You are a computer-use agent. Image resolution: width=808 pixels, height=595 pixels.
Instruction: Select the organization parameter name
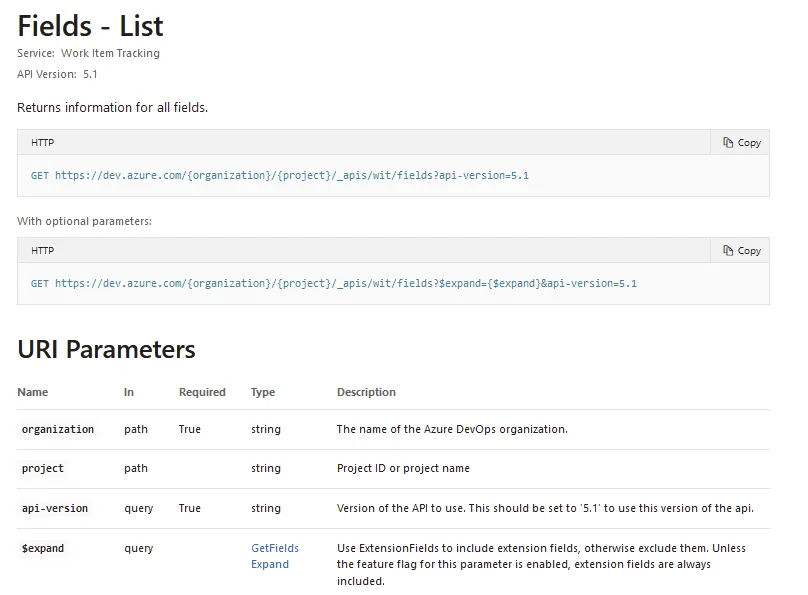[58, 429]
